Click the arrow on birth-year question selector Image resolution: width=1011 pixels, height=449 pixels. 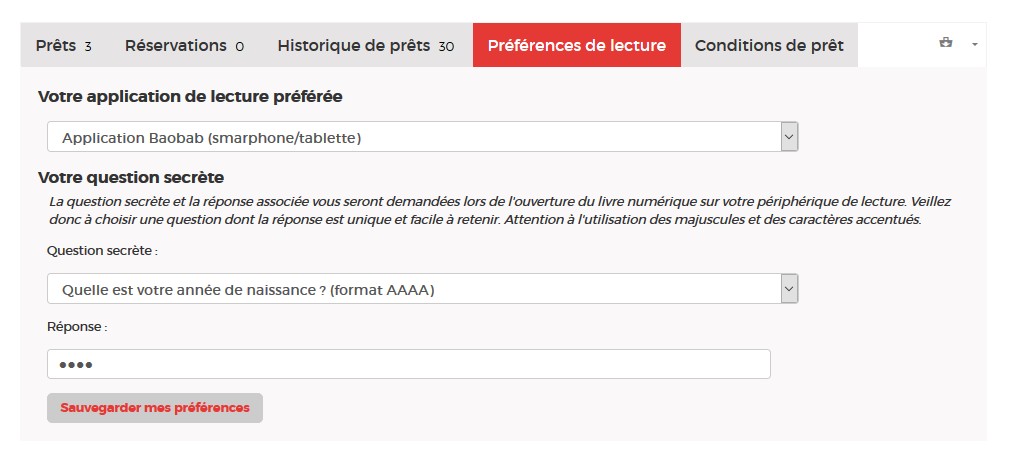(789, 289)
